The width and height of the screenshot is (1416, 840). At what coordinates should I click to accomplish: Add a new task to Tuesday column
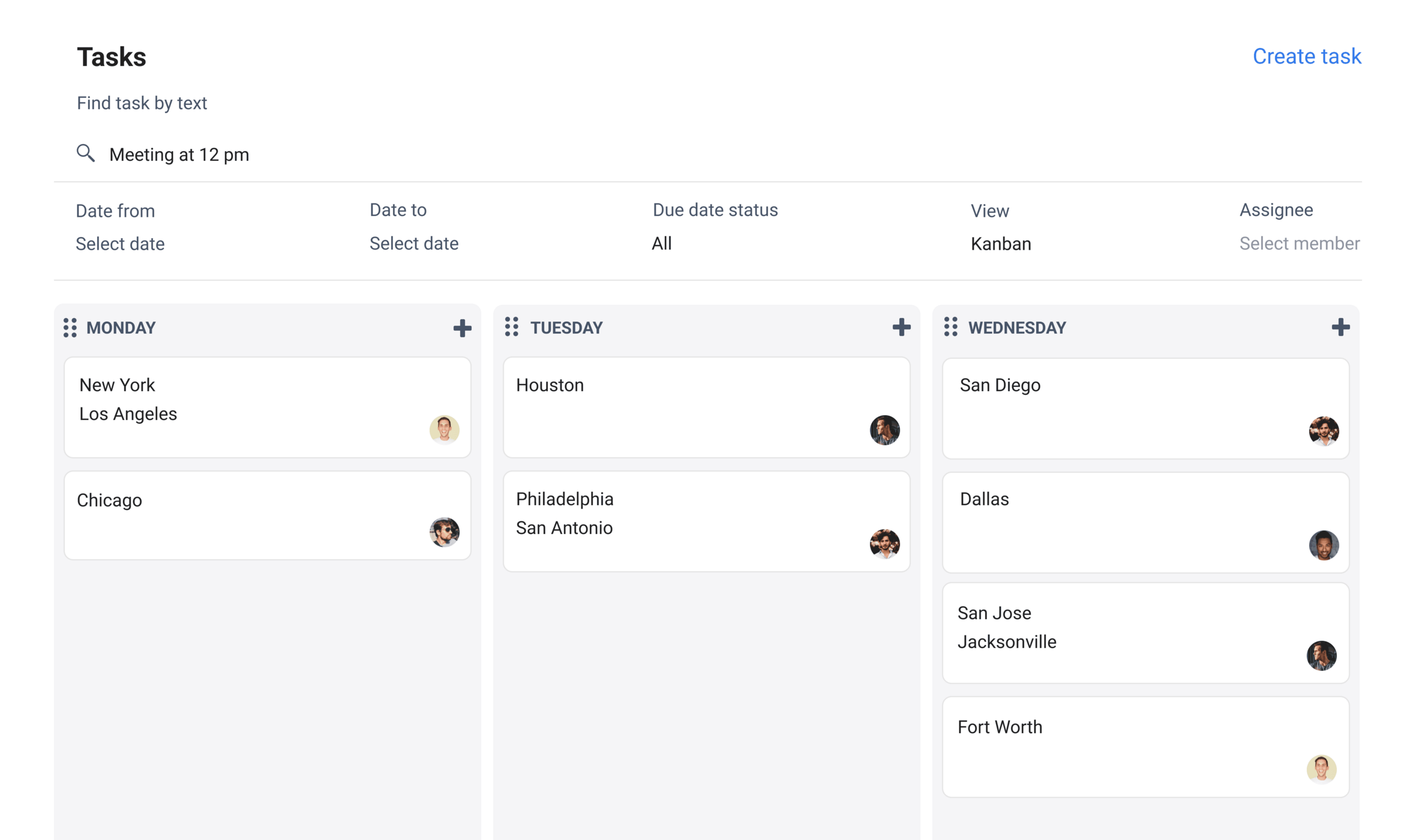pyautogui.click(x=901, y=328)
